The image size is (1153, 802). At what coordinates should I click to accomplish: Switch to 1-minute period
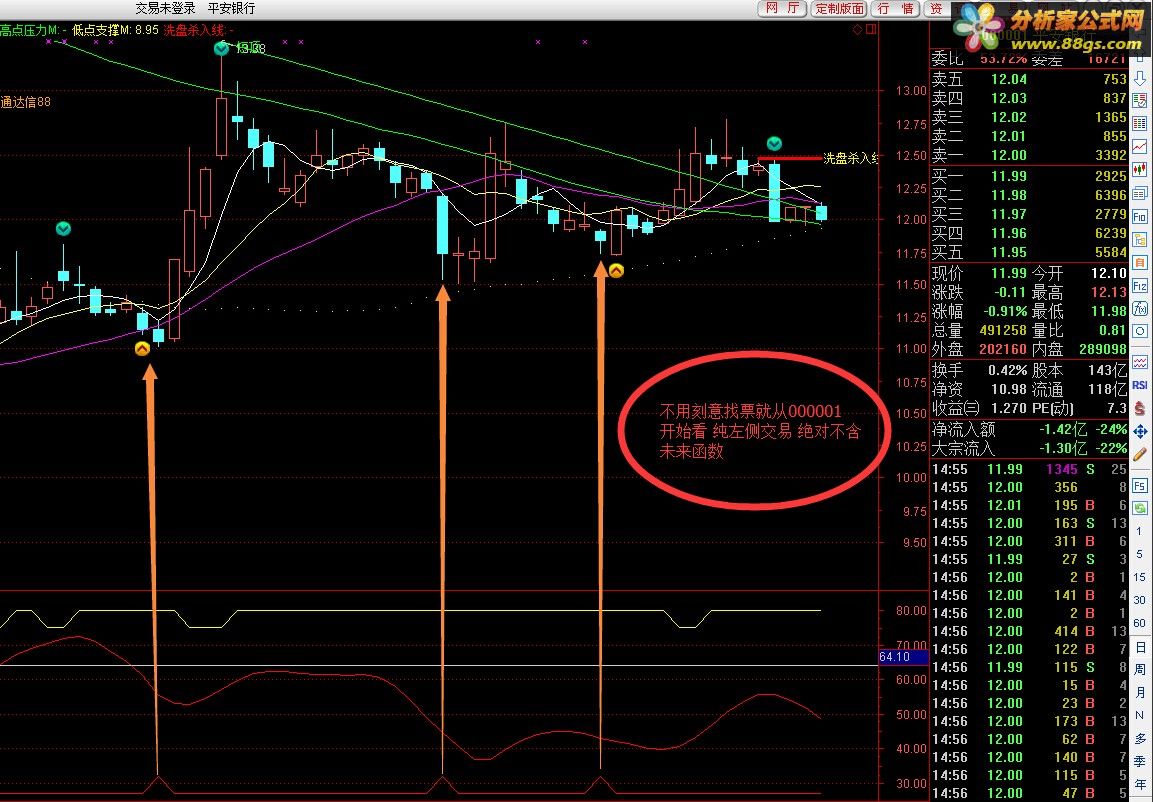(x=1140, y=531)
